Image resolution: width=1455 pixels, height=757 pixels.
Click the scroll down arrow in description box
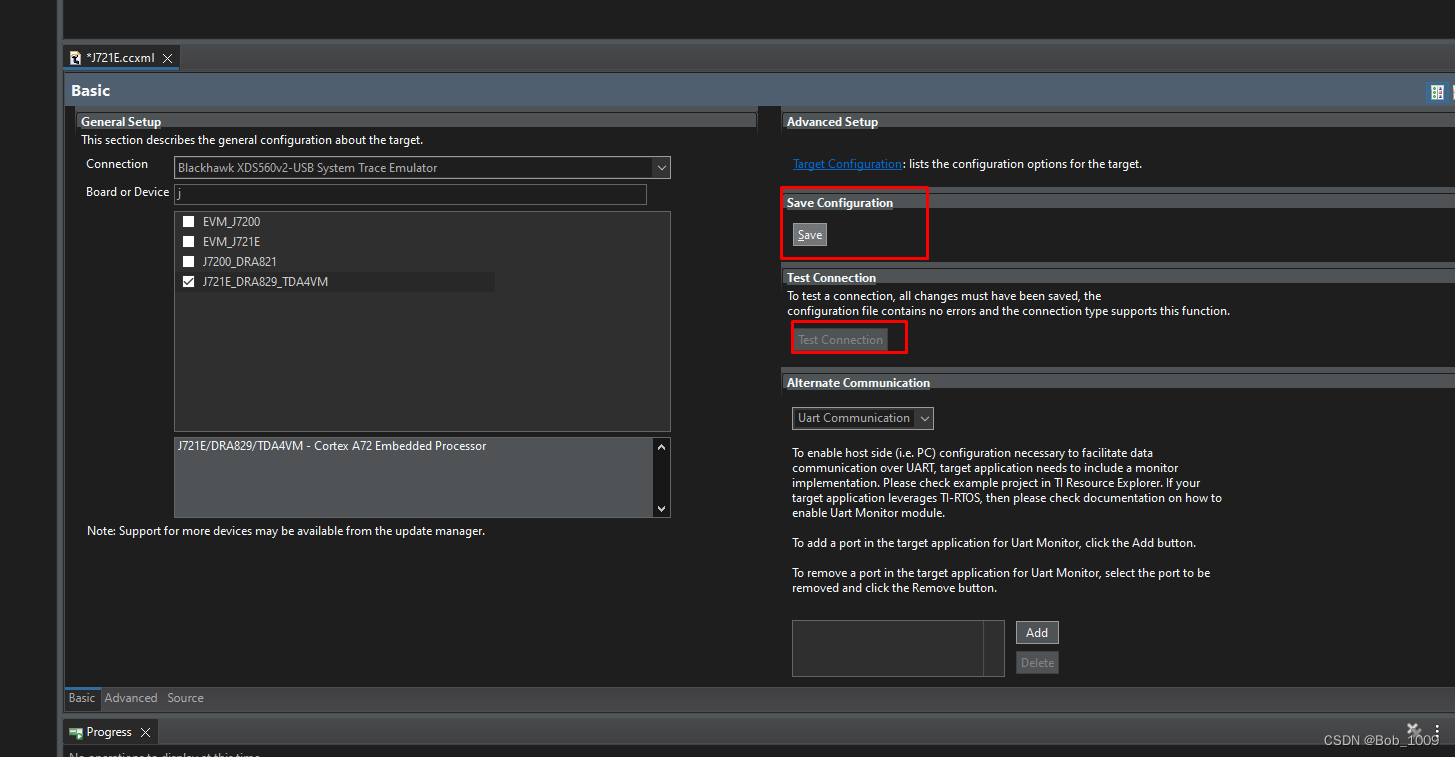point(660,508)
